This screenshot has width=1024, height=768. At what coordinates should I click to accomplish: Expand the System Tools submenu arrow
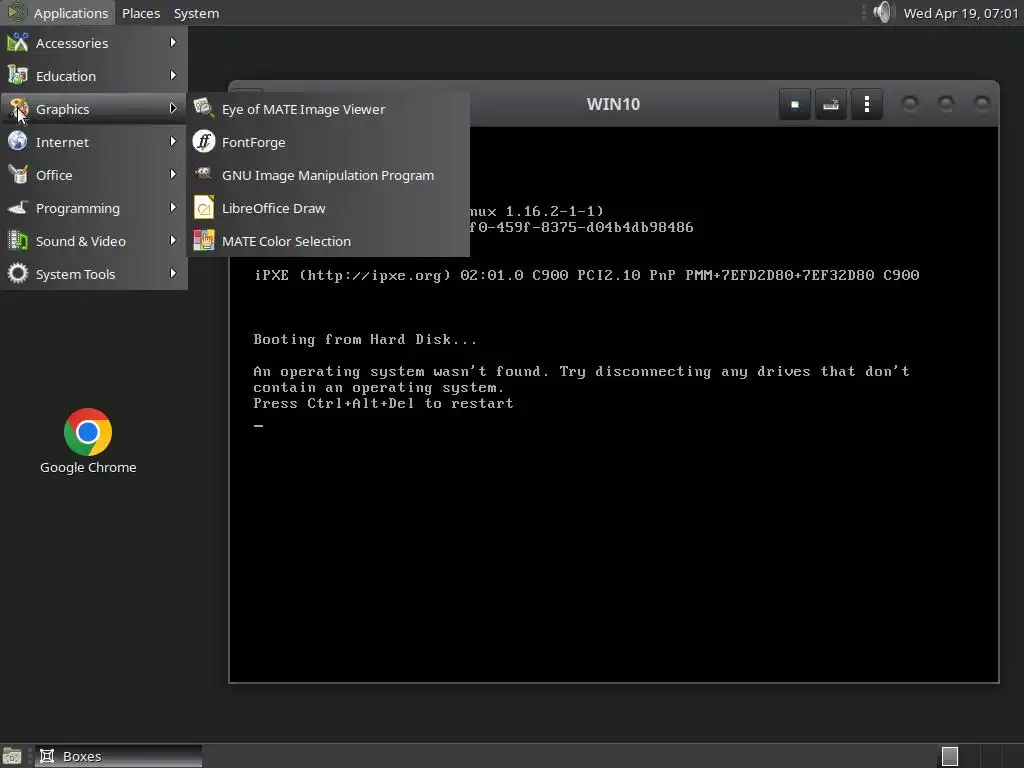click(173, 273)
